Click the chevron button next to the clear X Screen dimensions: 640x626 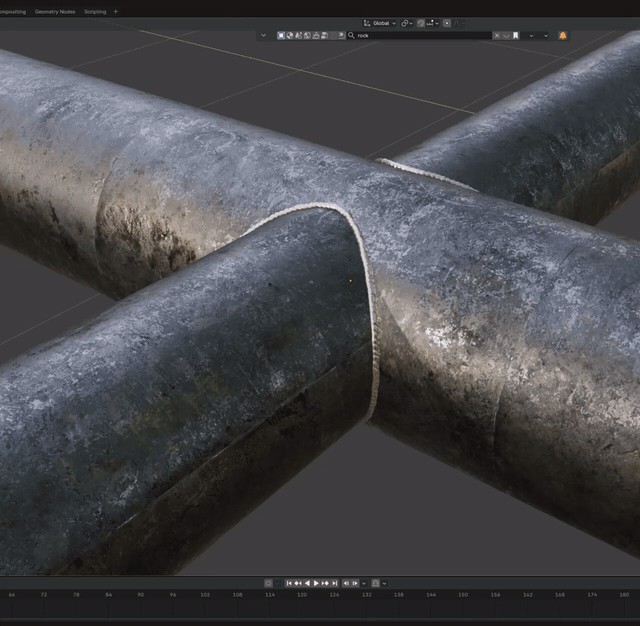coord(506,36)
